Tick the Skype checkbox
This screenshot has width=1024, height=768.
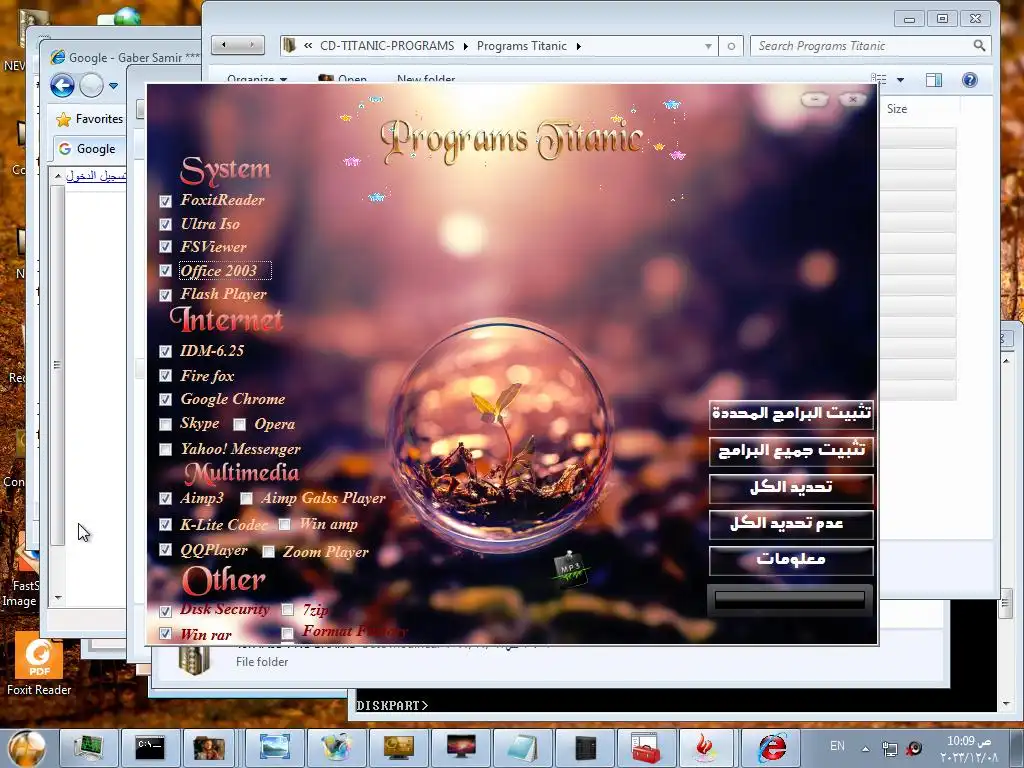tap(166, 424)
